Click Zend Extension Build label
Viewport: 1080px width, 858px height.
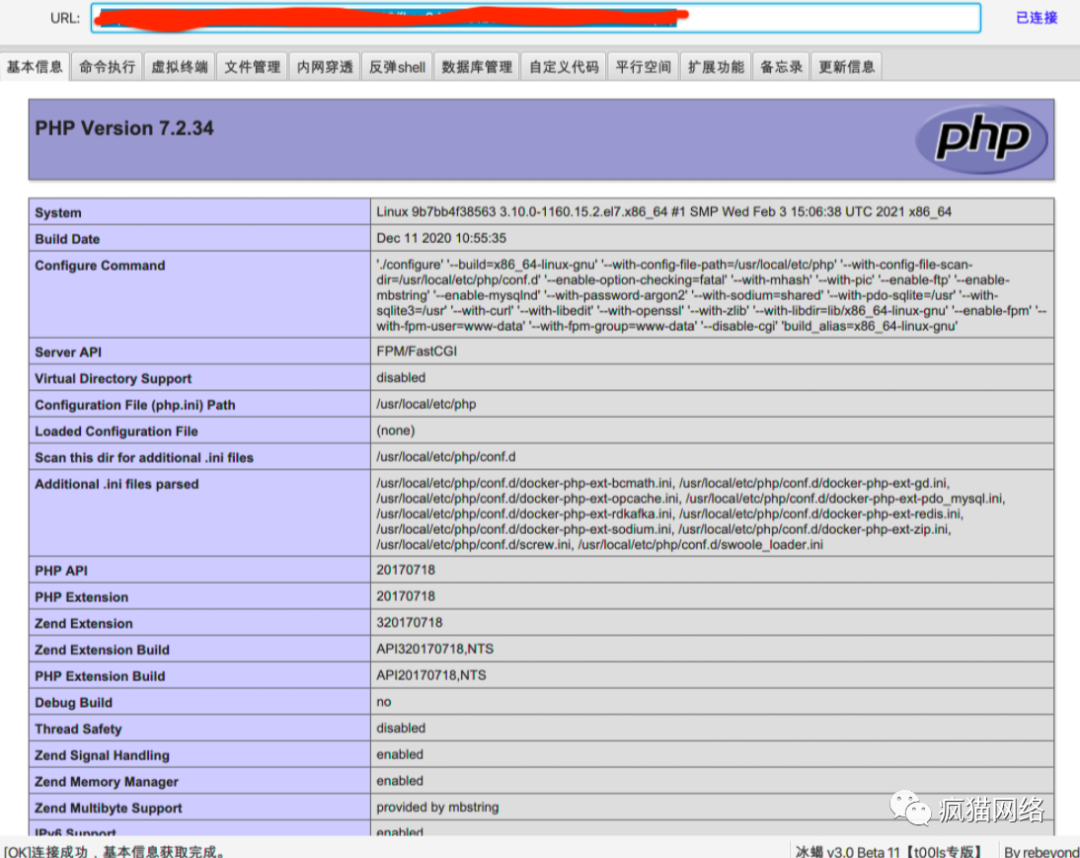102,650
